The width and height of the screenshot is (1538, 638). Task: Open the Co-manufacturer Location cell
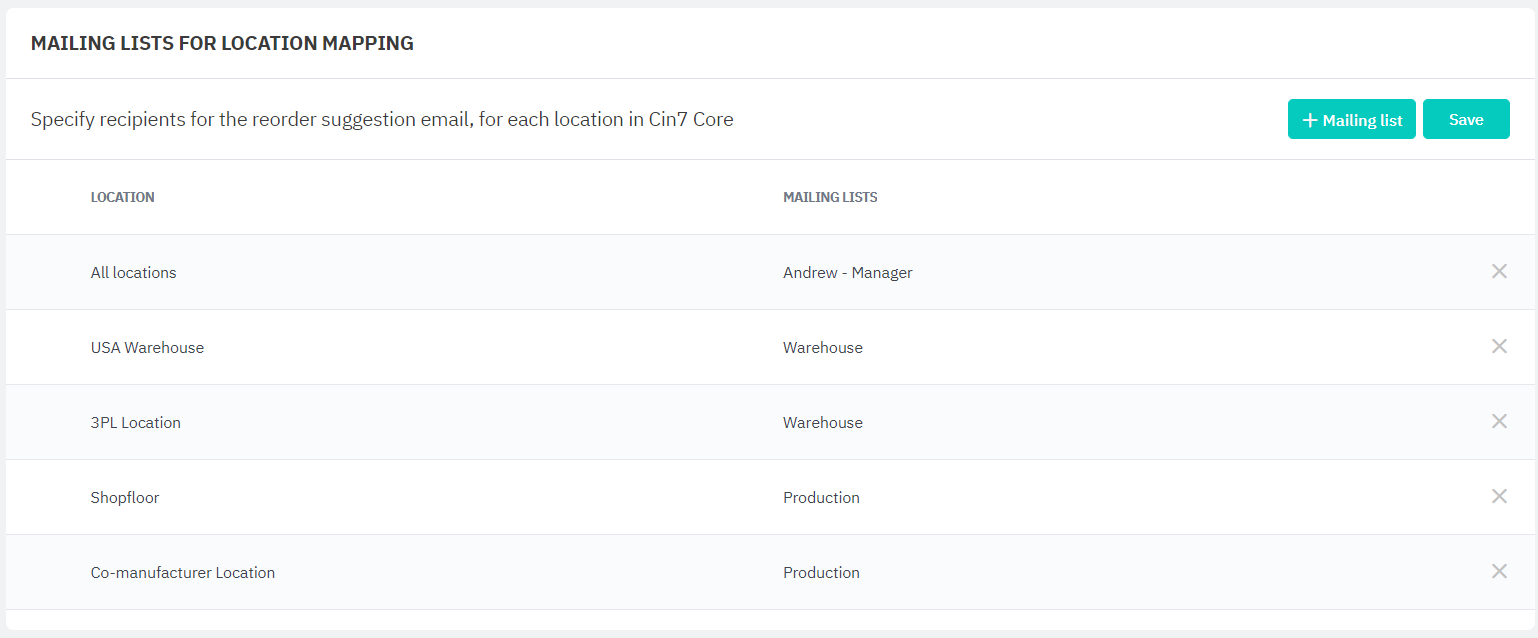point(182,573)
